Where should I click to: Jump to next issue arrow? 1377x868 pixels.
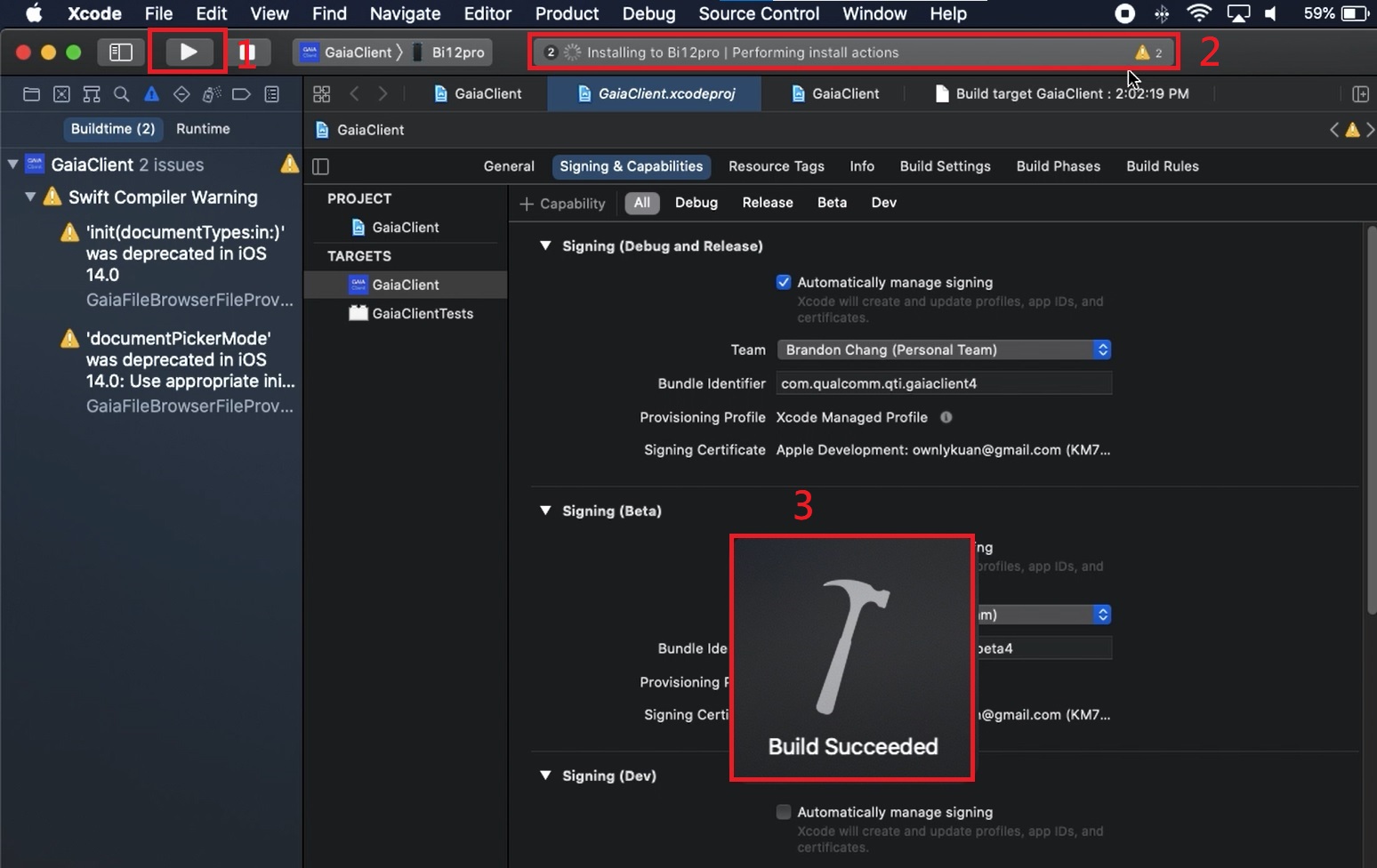1370,130
